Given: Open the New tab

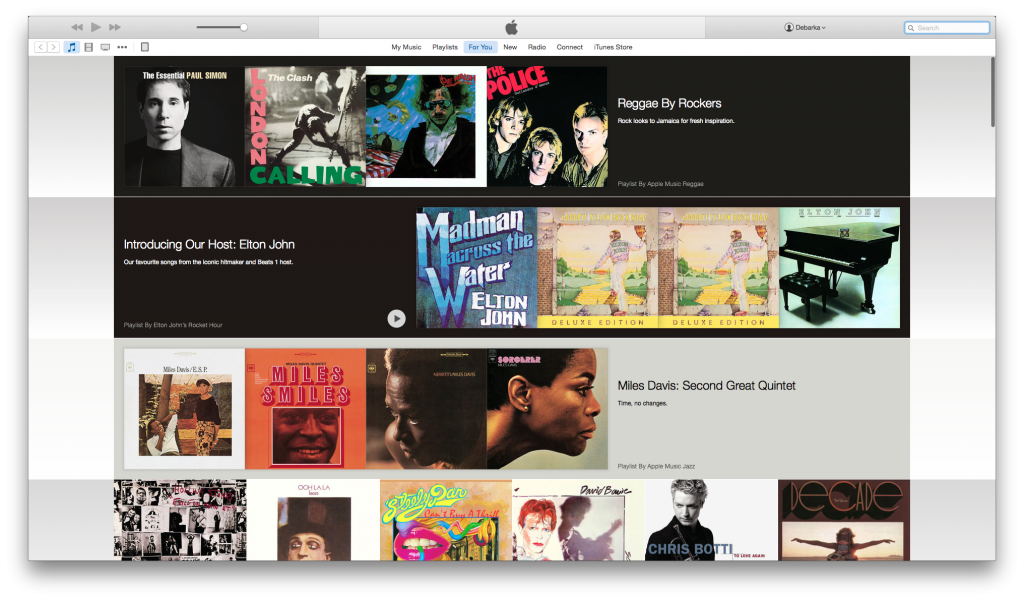Looking at the screenshot, I should [510, 47].
